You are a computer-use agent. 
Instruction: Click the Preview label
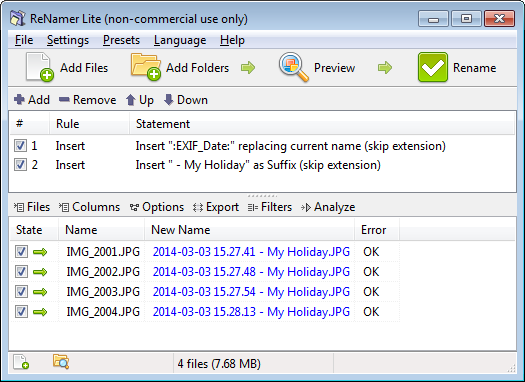click(x=334, y=68)
